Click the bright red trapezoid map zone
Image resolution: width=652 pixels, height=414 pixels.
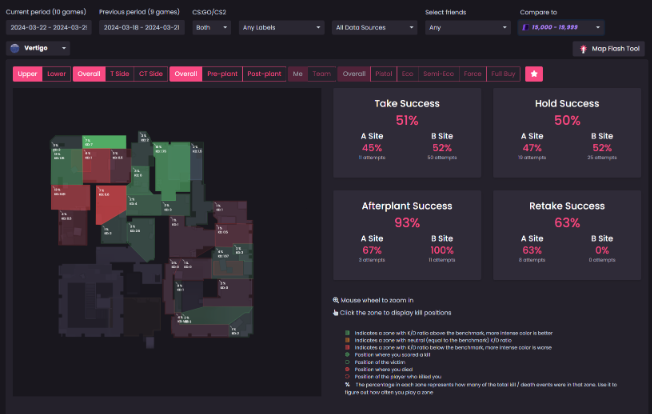[x=109, y=203]
